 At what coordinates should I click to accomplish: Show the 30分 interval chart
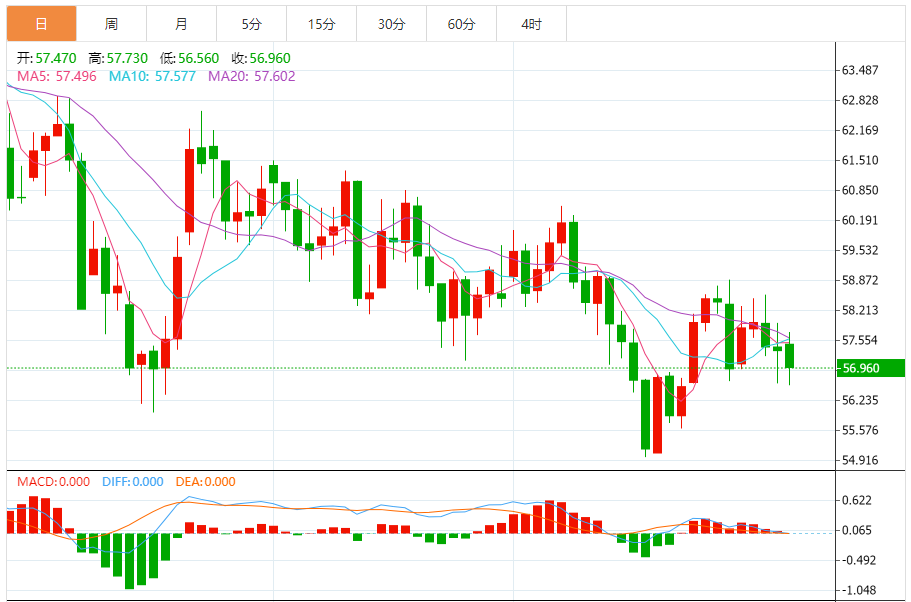click(x=391, y=23)
